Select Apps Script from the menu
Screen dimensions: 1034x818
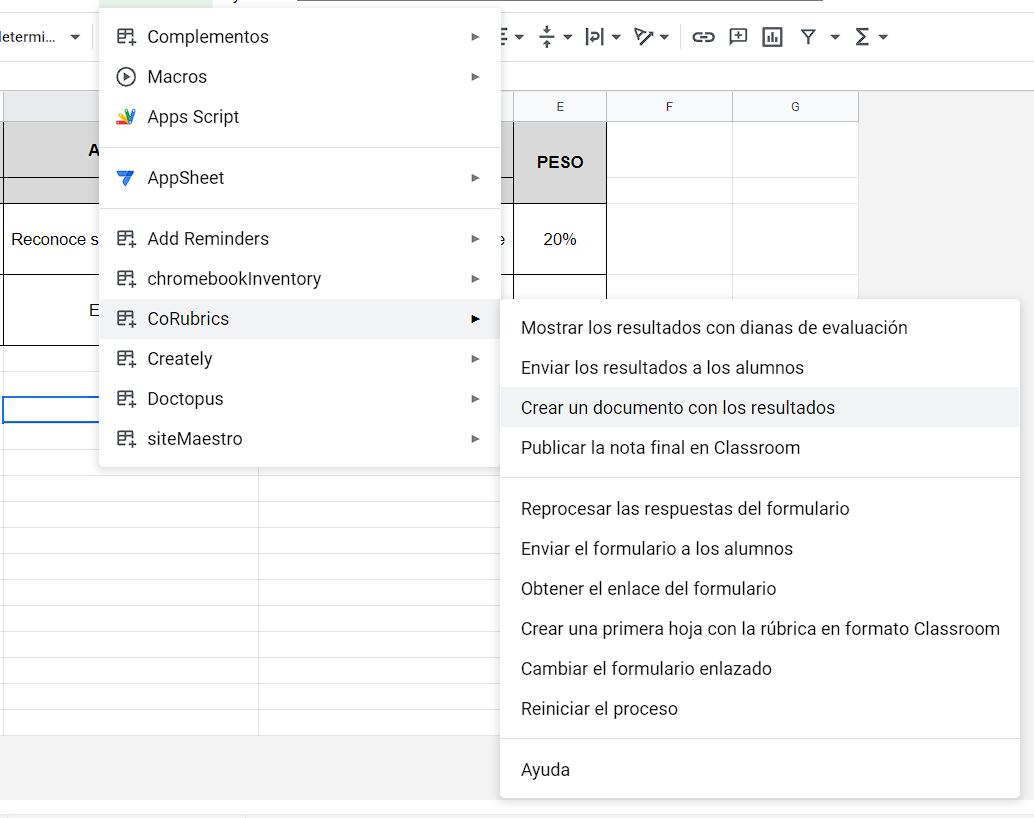coord(300,117)
